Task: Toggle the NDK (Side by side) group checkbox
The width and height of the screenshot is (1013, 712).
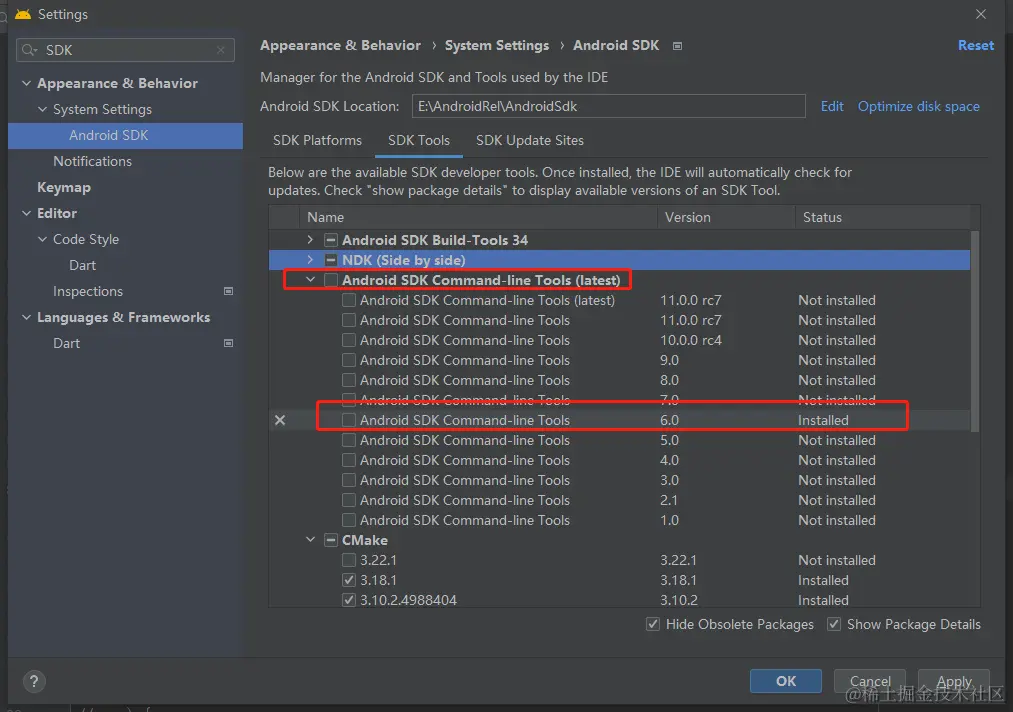Action: tap(331, 260)
